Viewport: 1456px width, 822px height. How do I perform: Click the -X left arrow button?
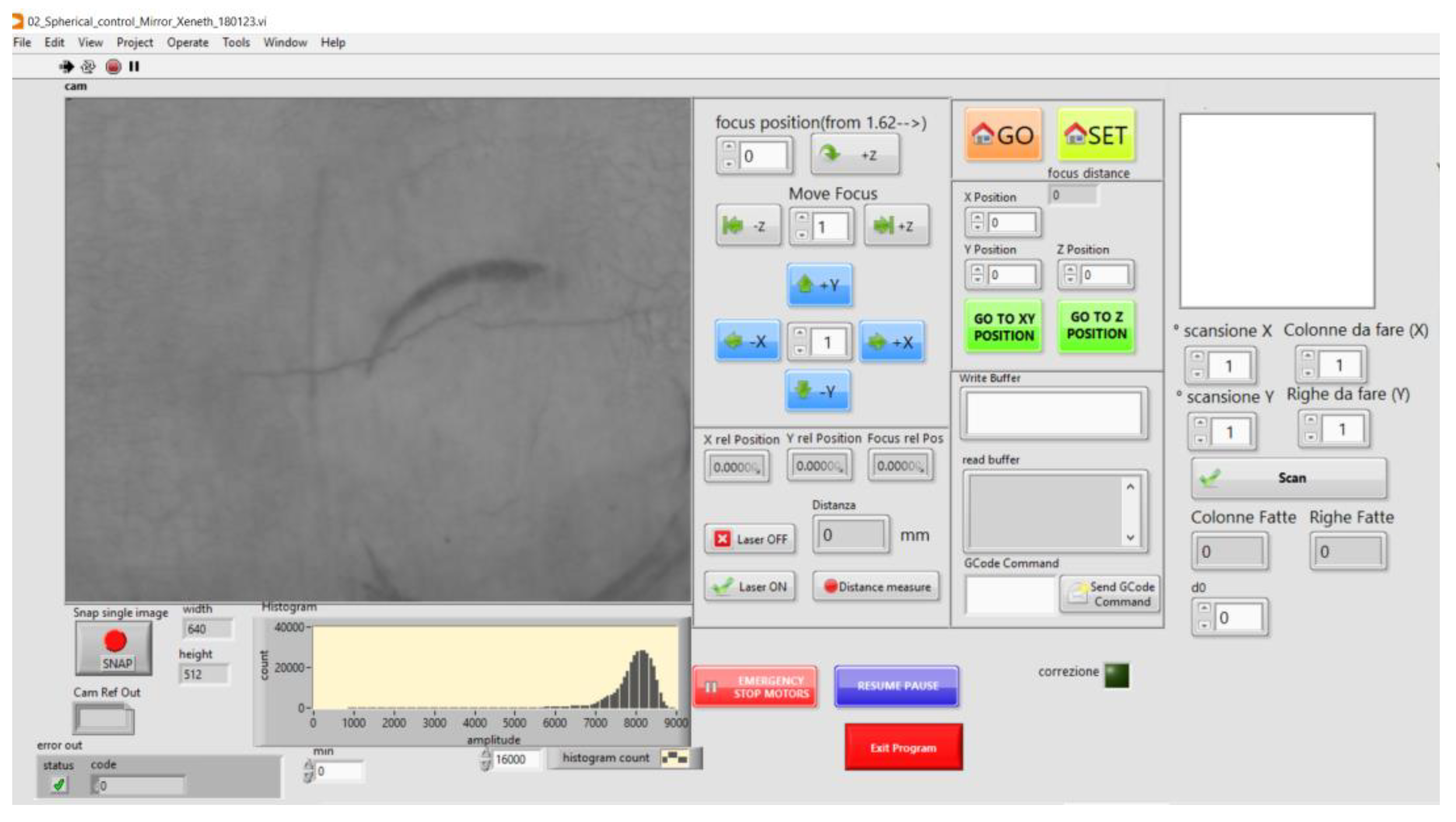[747, 341]
